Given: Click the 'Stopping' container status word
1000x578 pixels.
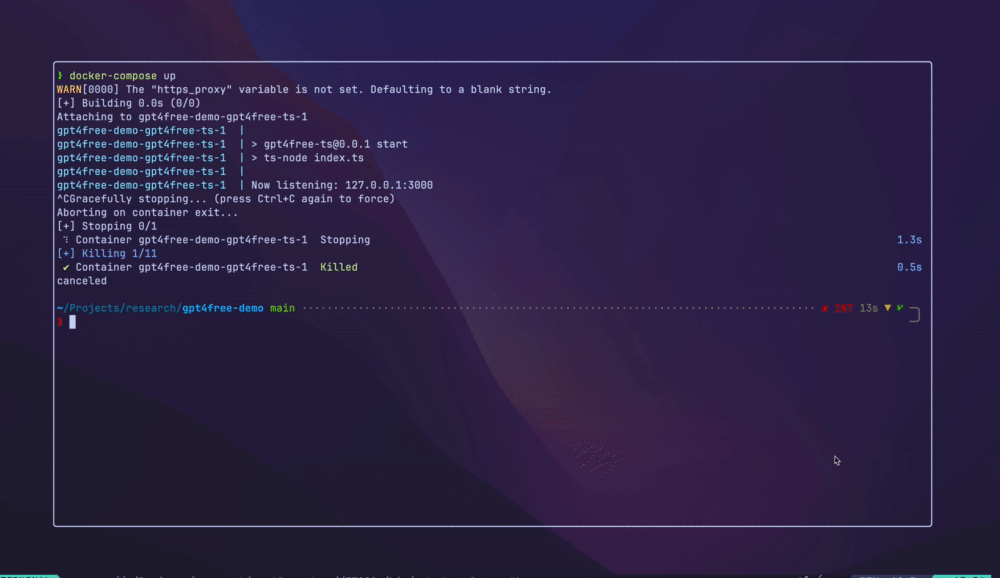Looking at the screenshot, I should pos(345,240).
